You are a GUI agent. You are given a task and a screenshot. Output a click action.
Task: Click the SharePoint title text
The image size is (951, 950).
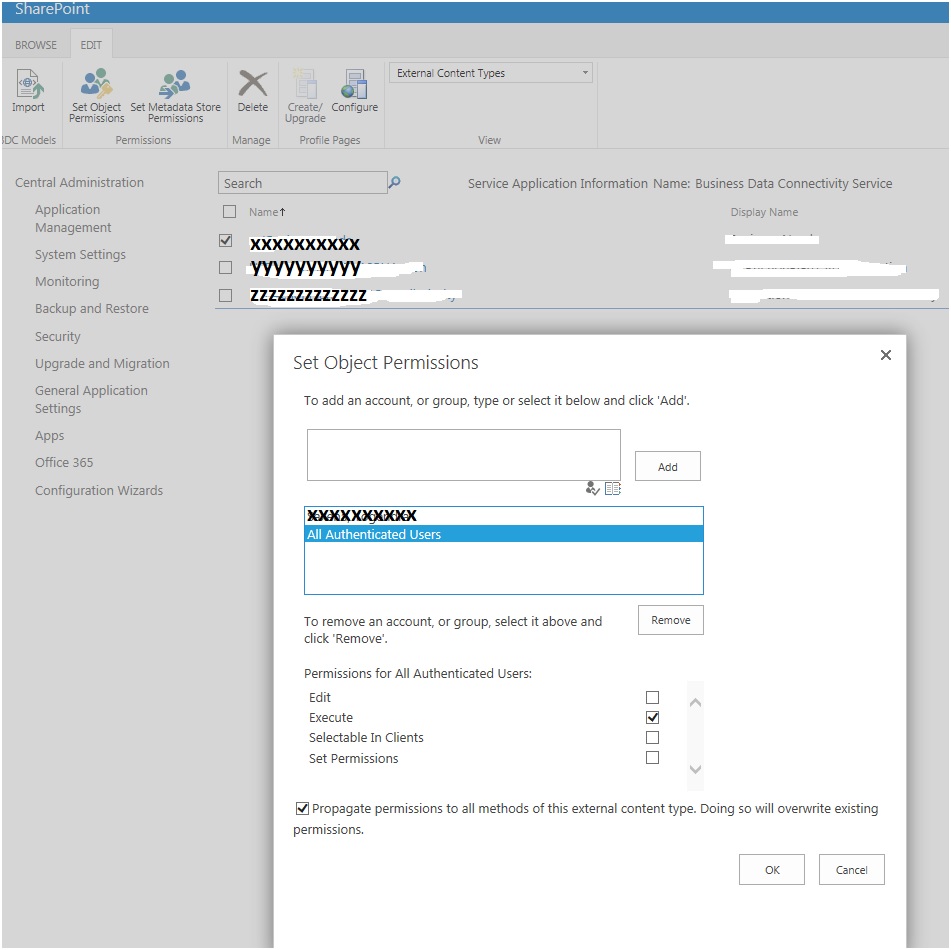(52, 9)
